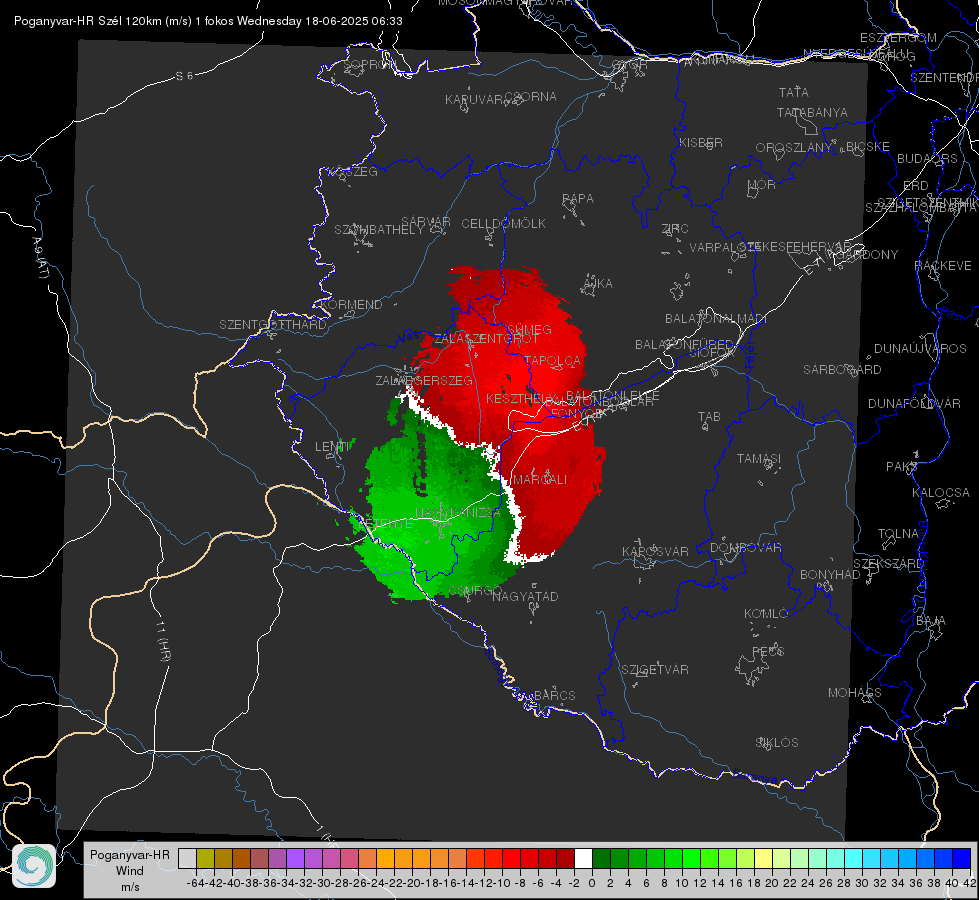Click the PECS city label
The height and width of the screenshot is (900, 979).
tap(767, 651)
